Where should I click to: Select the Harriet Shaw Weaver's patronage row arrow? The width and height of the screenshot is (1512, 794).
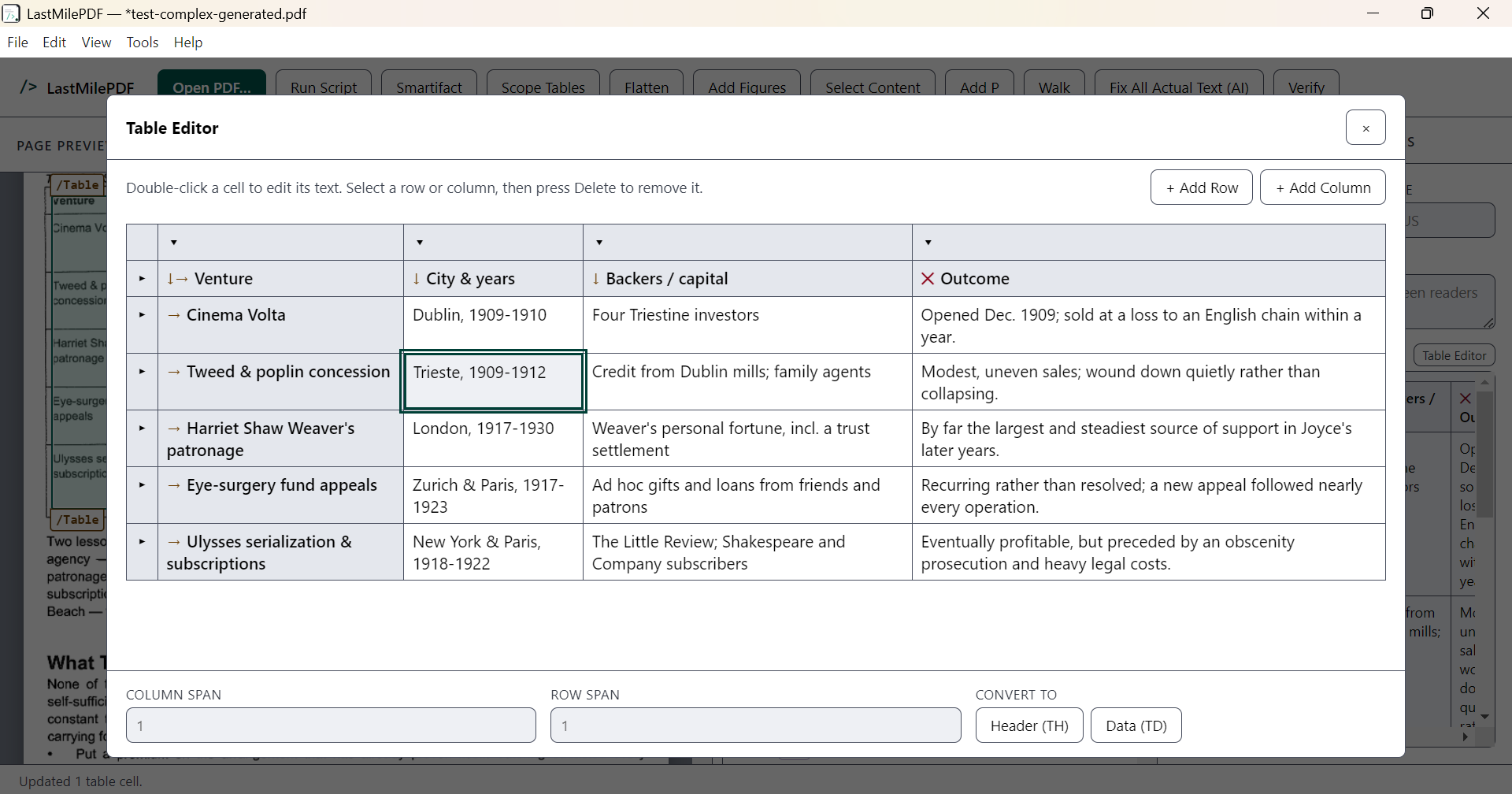tap(142, 429)
